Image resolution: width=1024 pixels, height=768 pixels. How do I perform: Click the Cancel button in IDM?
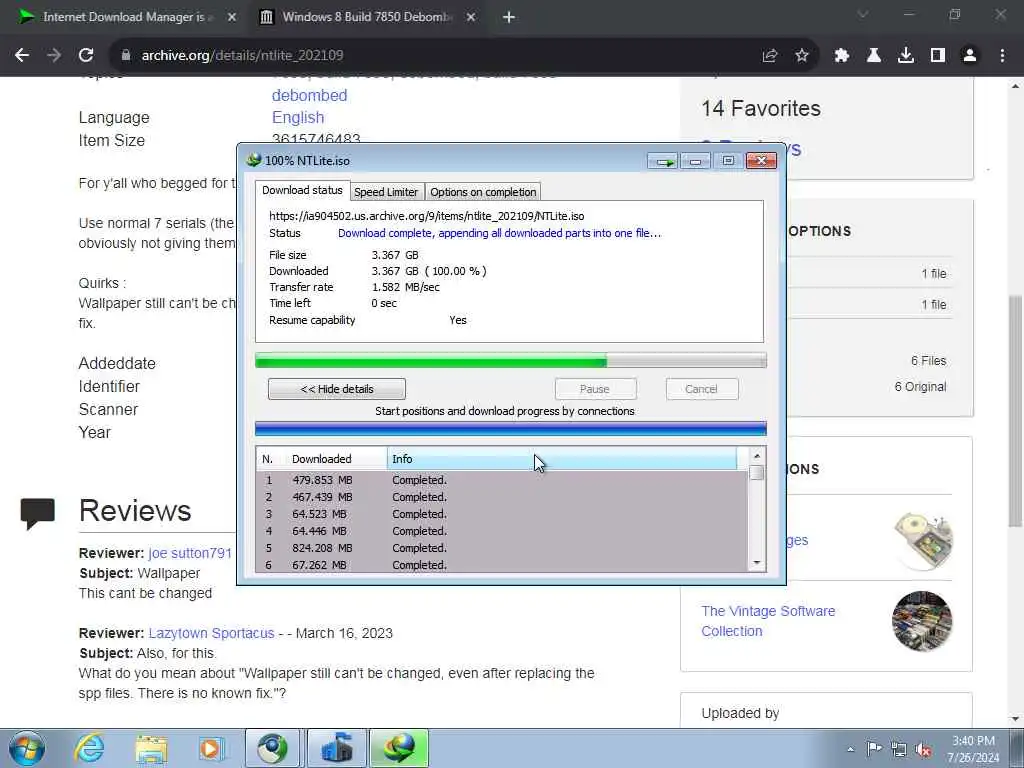[x=702, y=389]
